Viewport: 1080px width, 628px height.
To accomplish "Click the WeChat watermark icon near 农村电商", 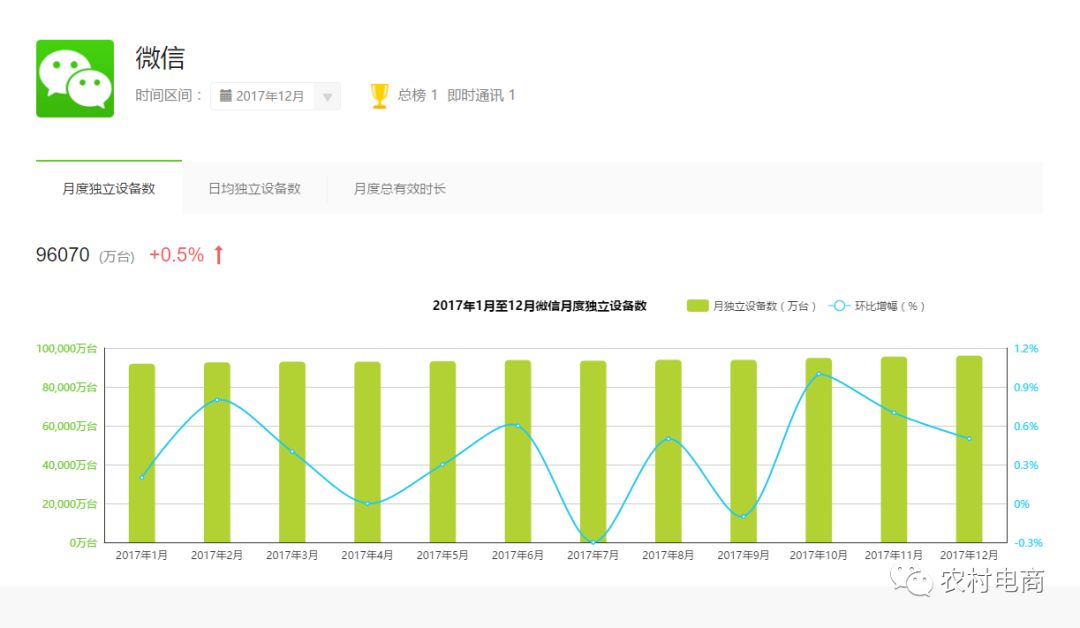I will 914,579.
